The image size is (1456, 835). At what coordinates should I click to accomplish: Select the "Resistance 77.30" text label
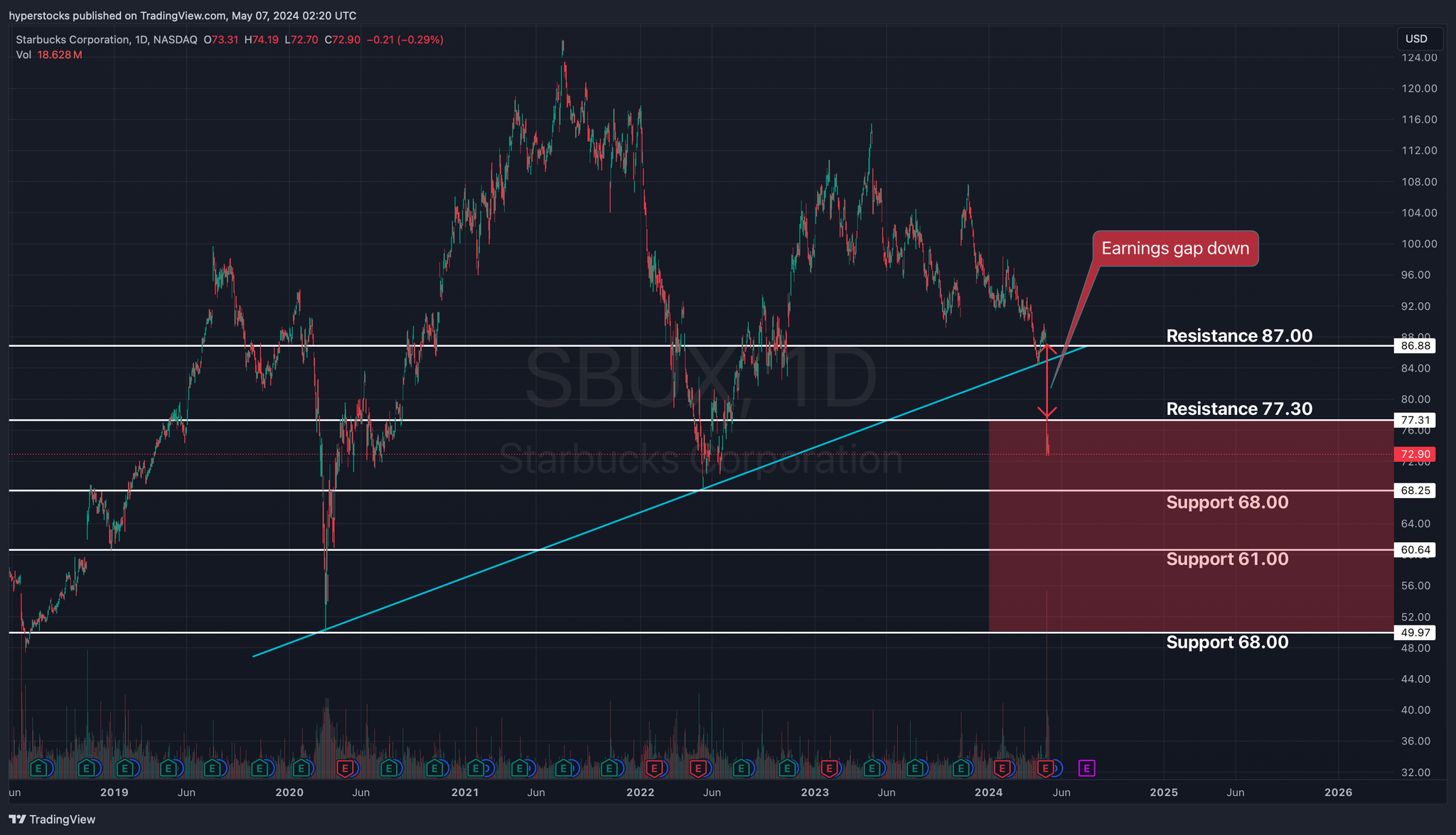[x=1238, y=409]
